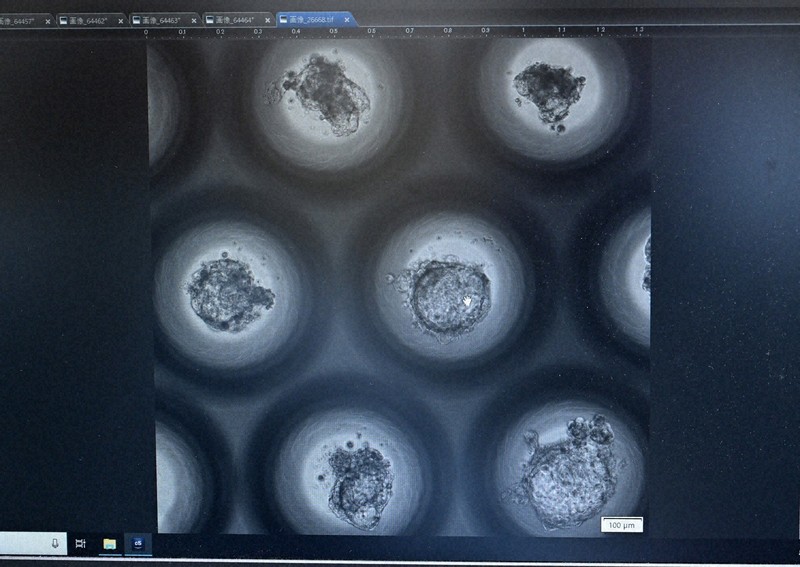800x567 pixels.
Task: Click the image icon on tab 26668.tif
Action: pos(284,19)
